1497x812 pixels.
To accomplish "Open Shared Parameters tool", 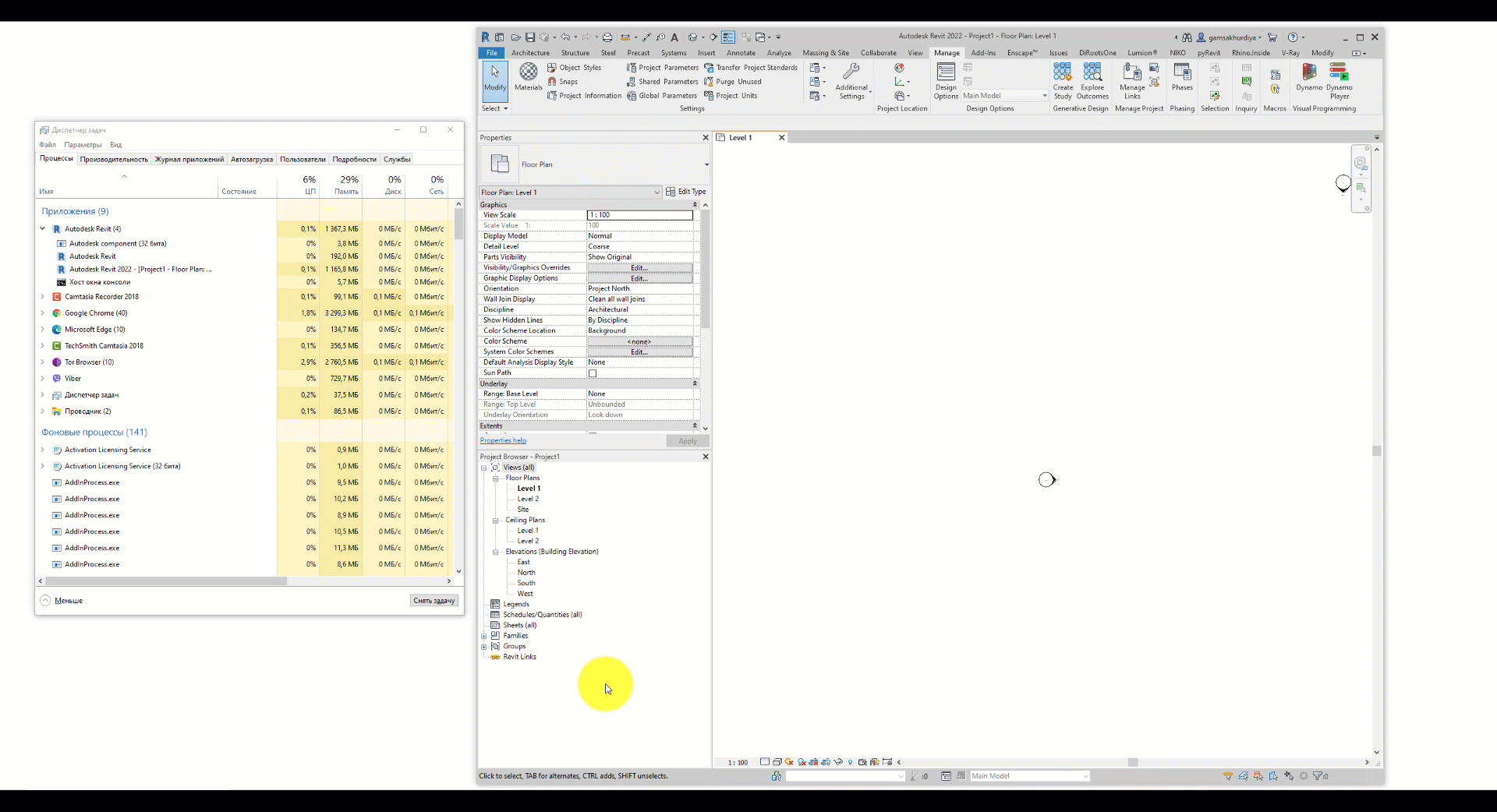I will [663, 82].
